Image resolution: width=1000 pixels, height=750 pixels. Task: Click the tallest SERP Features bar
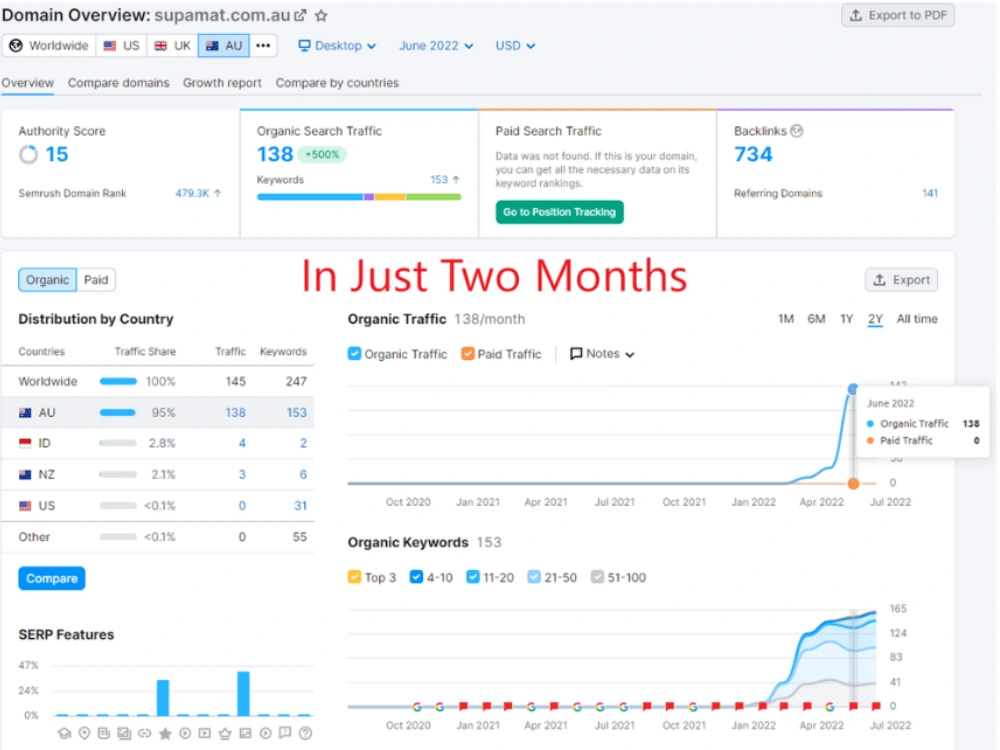(243, 693)
